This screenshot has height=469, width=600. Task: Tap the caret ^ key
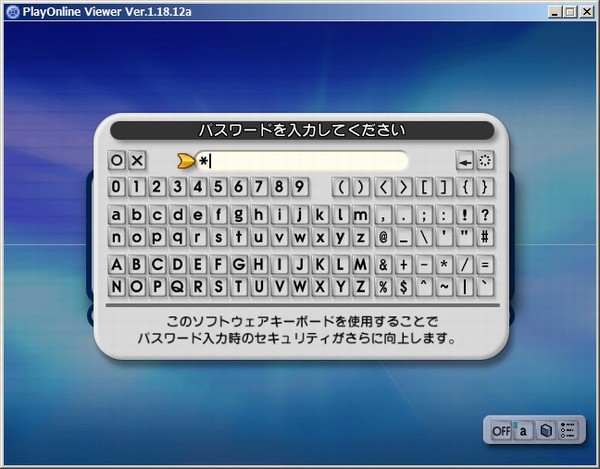[424, 287]
